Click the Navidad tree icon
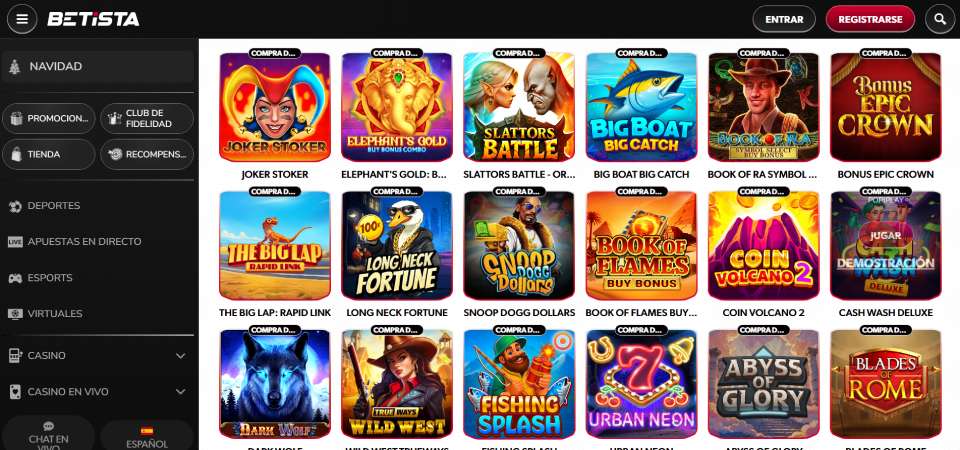Viewport: 960px width, 450px height. (x=15, y=67)
